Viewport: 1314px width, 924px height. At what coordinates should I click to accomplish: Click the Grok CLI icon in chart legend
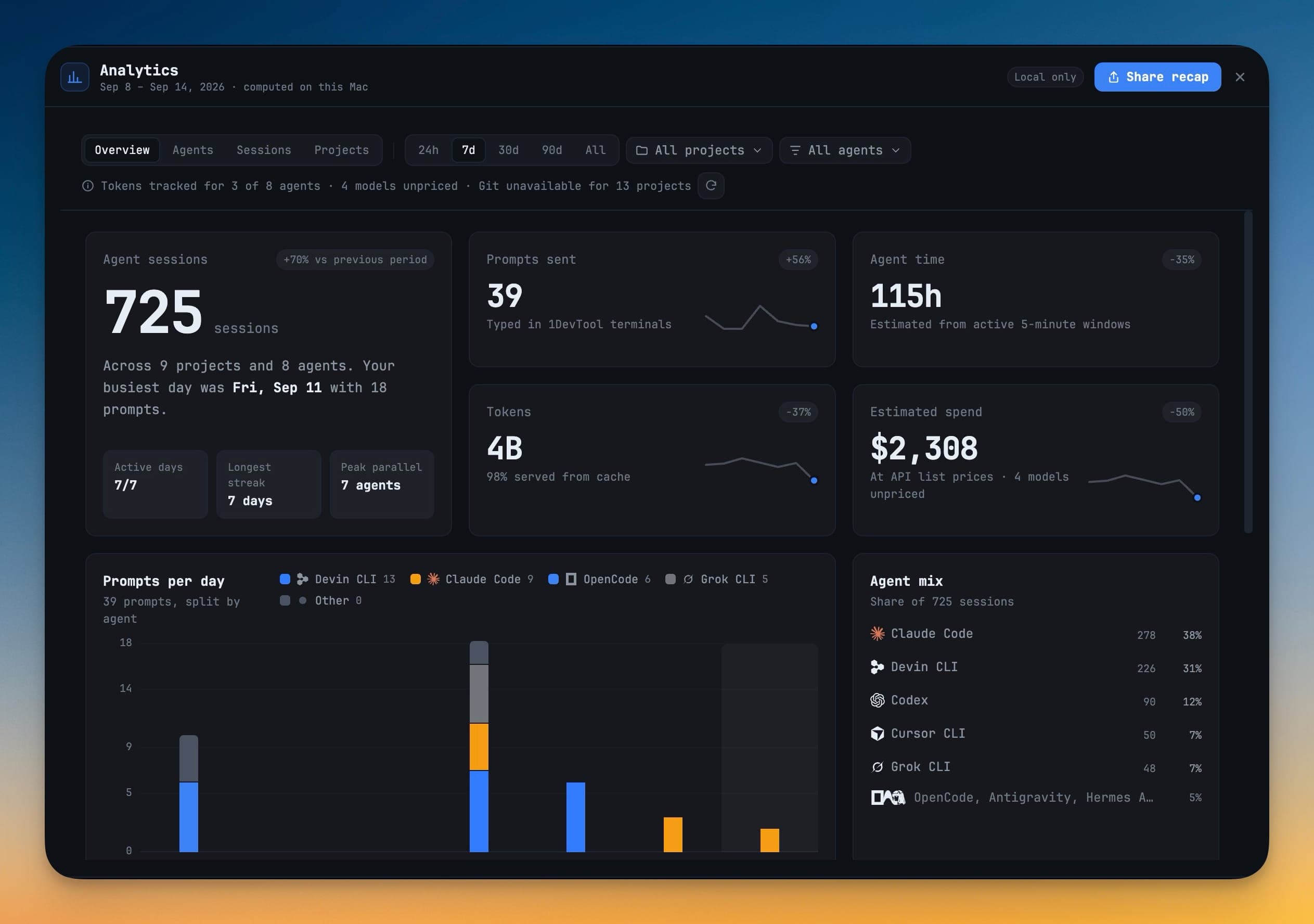click(689, 580)
